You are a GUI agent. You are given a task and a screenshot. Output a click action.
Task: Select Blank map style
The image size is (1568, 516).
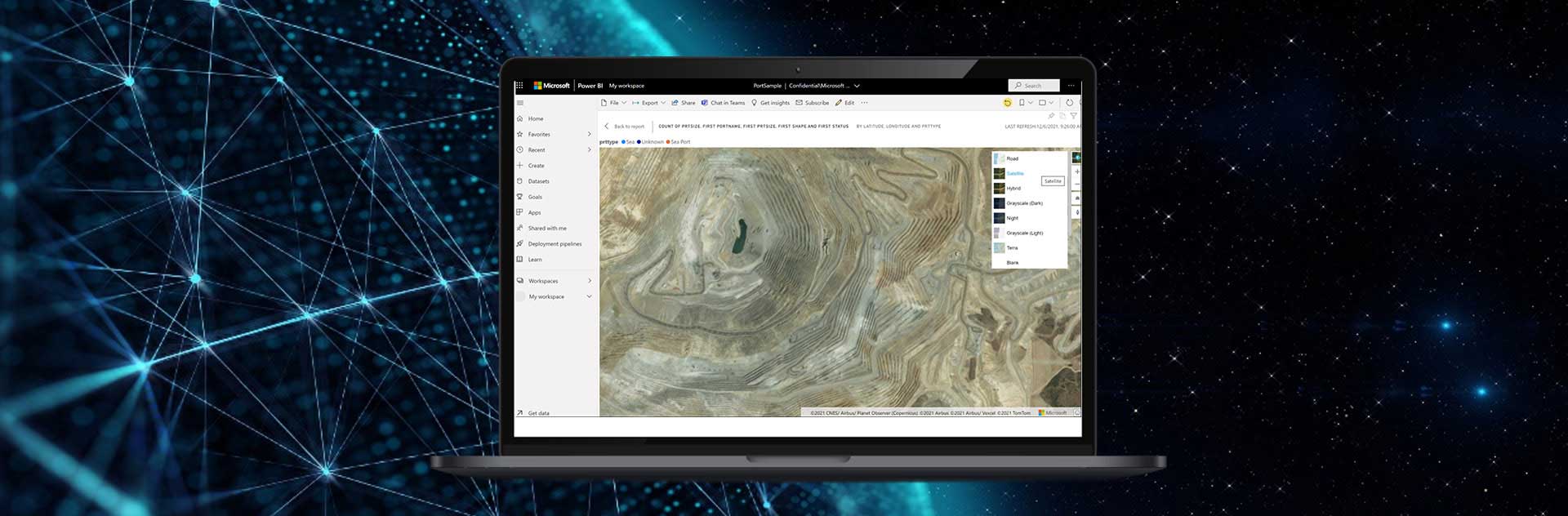click(1029, 262)
